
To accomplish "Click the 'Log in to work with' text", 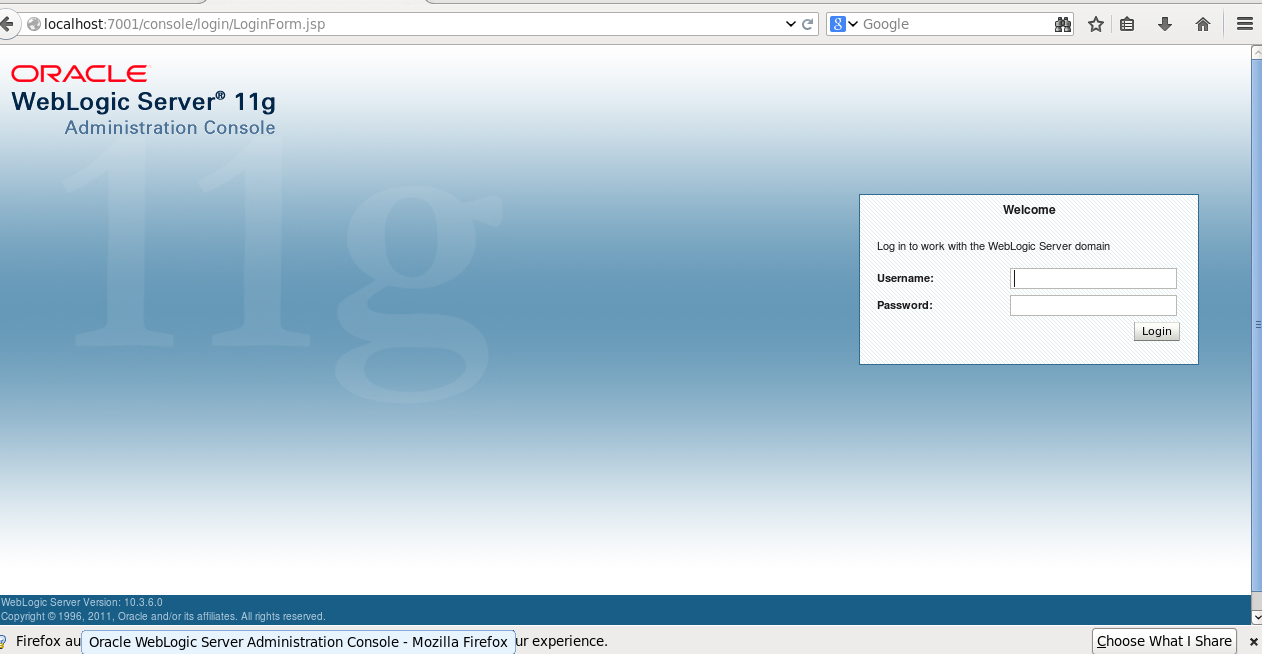I will pyautogui.click(x=993, y=246).
